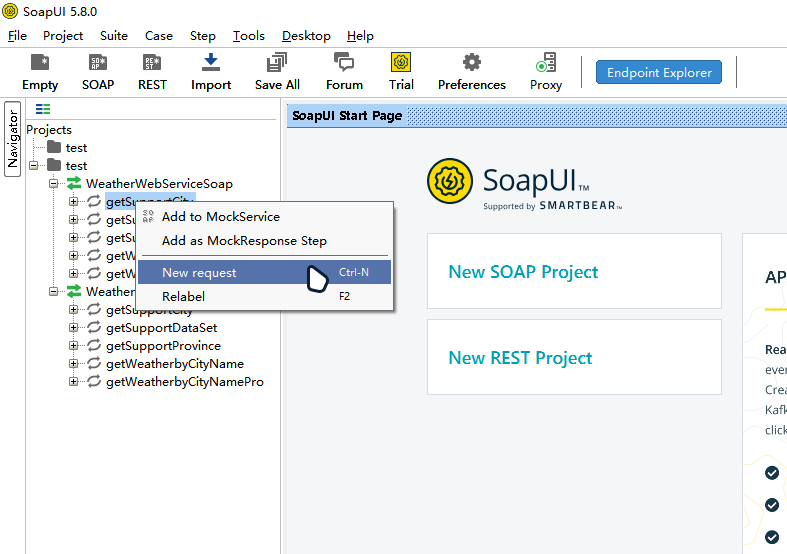
Task: Expand the getSupportDataSet operation node
Action: pos(73,328)
